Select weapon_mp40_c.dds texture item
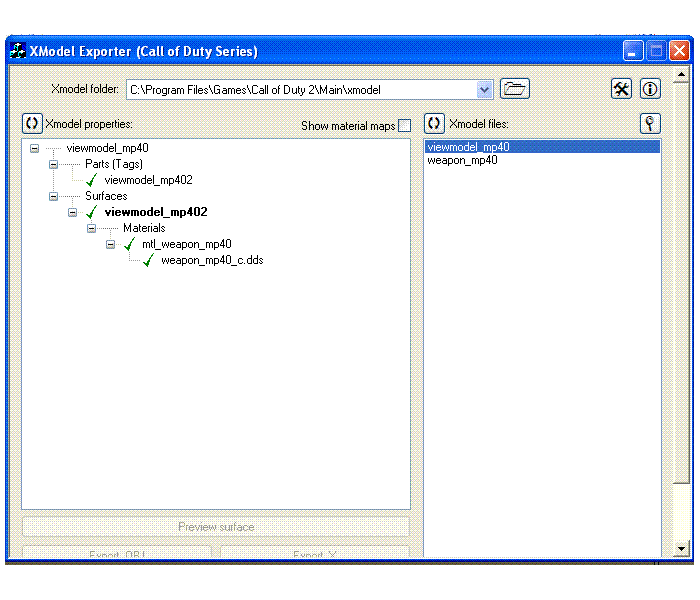The width and height of the screenshot is (700, 600). tap(212, 260)
